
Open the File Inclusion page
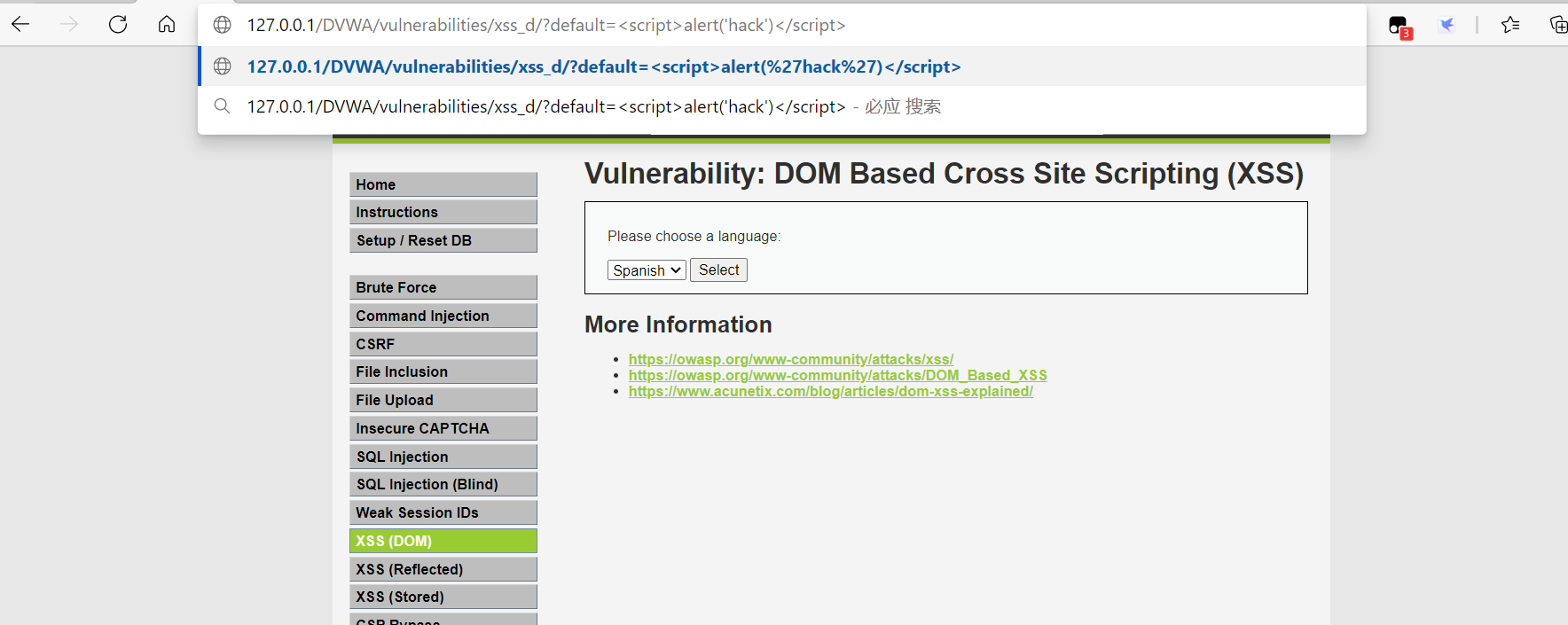point(443,371)
